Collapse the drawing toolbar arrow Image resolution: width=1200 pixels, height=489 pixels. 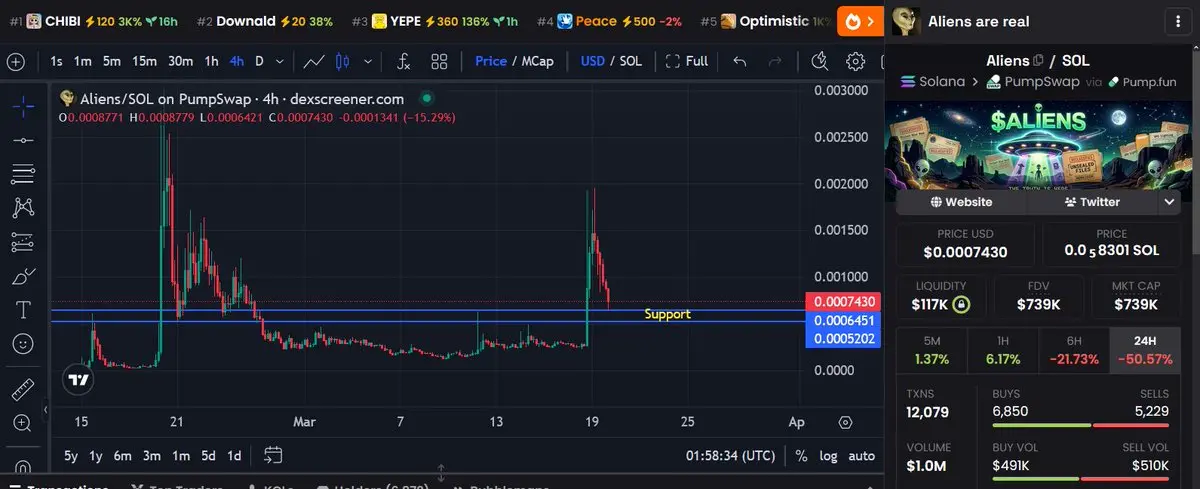pyautogui.click(x=44, y=410)
